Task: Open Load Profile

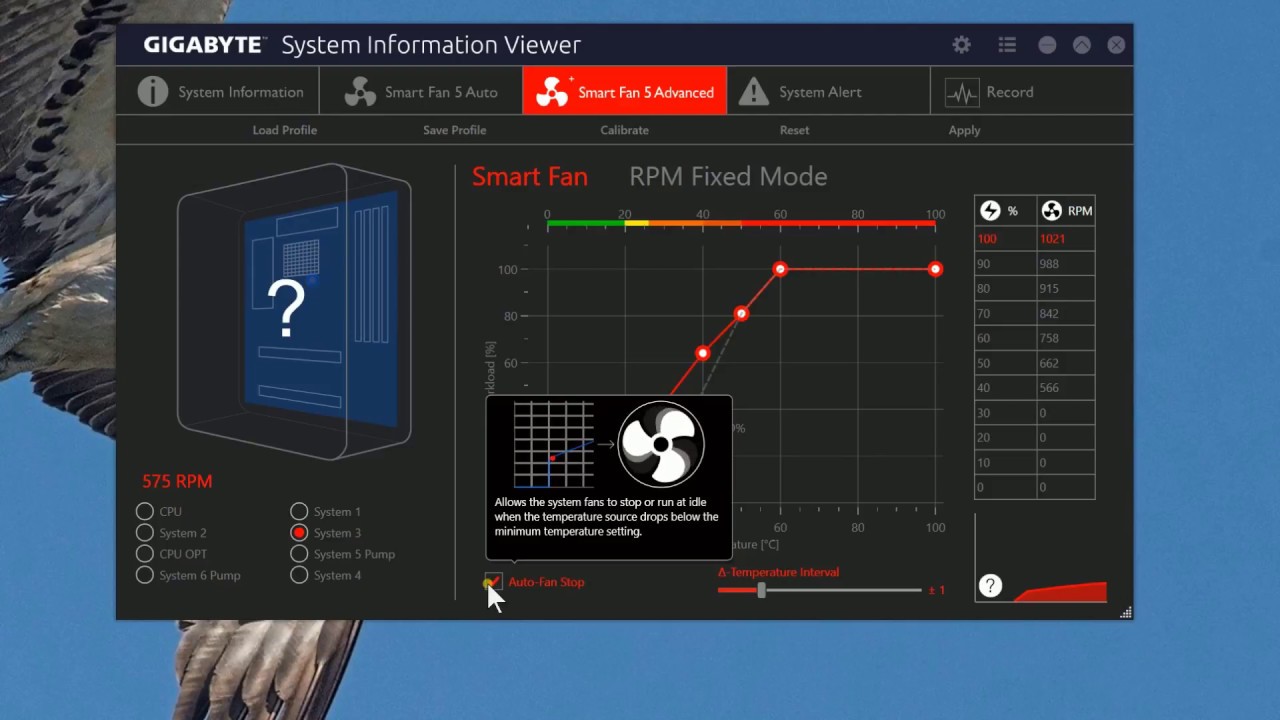Action: pyautogui.click(x=284, y=130)
